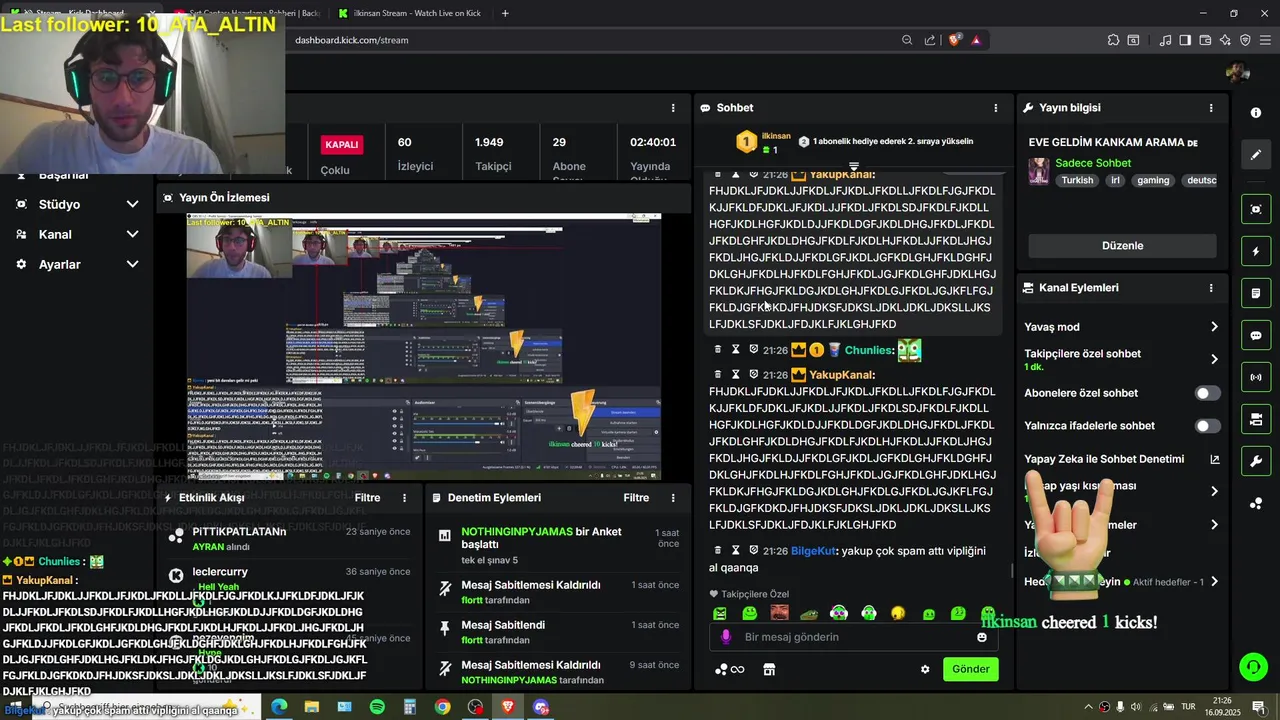Open Microsoft Edge from the taskbar
The image size is (1280, 720).
pyautogui.click(x=279, y=707)
